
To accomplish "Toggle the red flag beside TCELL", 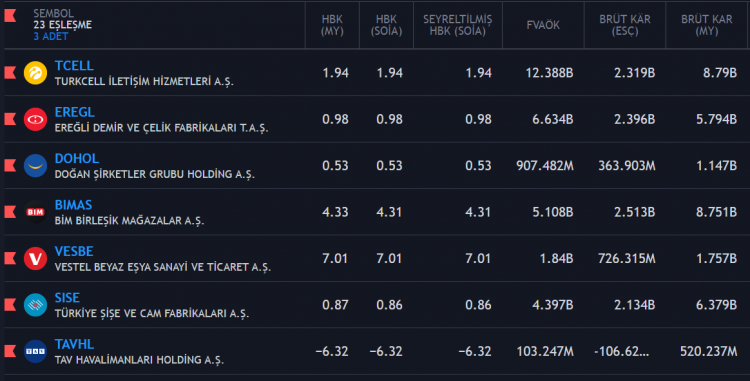I will pos(10,73).
